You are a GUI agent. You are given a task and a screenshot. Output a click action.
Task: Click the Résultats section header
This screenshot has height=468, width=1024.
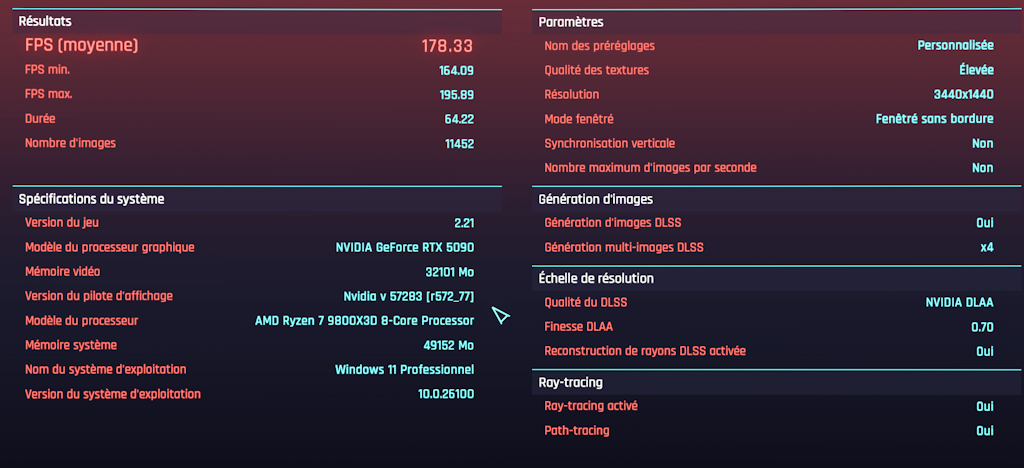[x=45, y=21]
